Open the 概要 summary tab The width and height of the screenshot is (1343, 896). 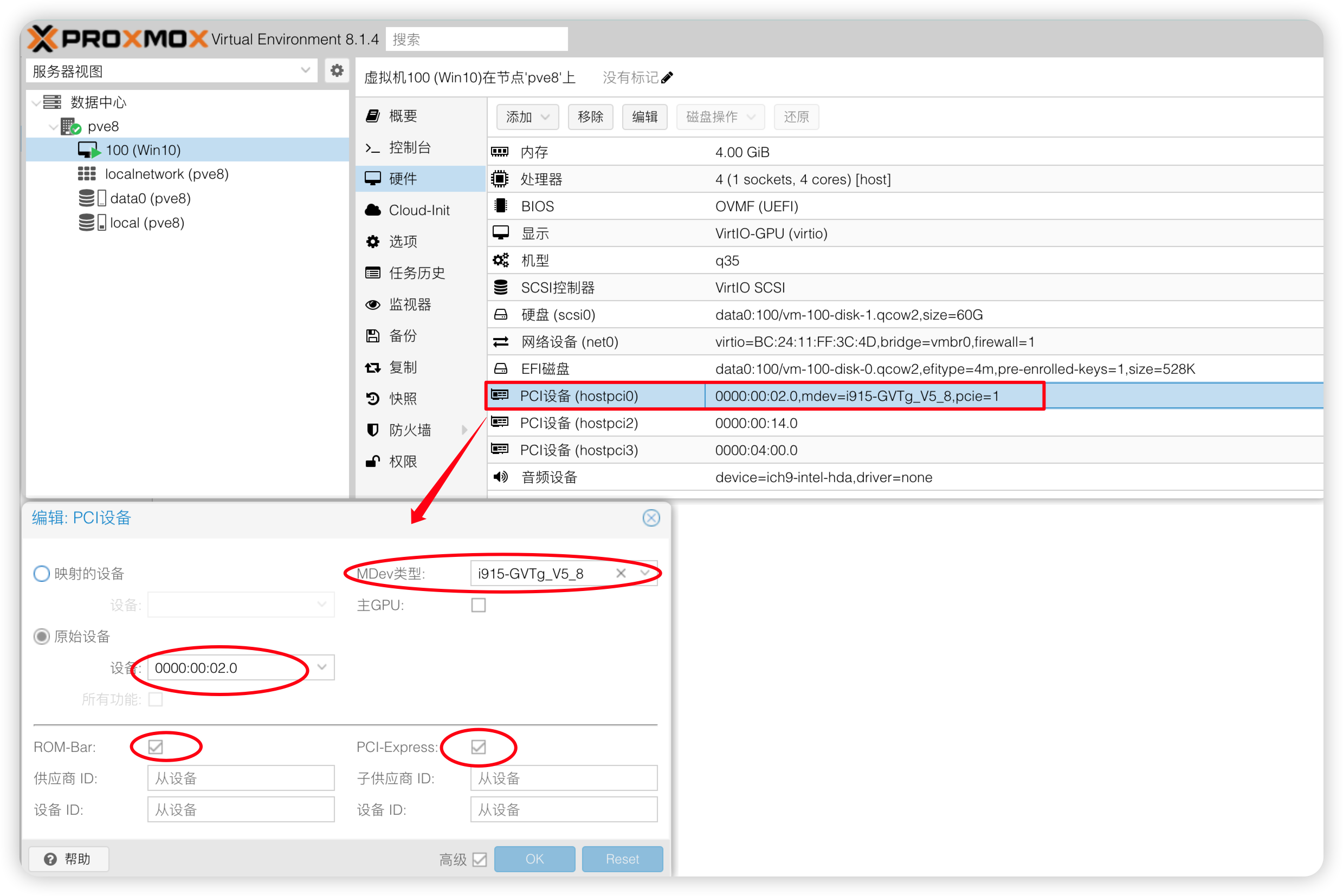click(x=421, y=116)
